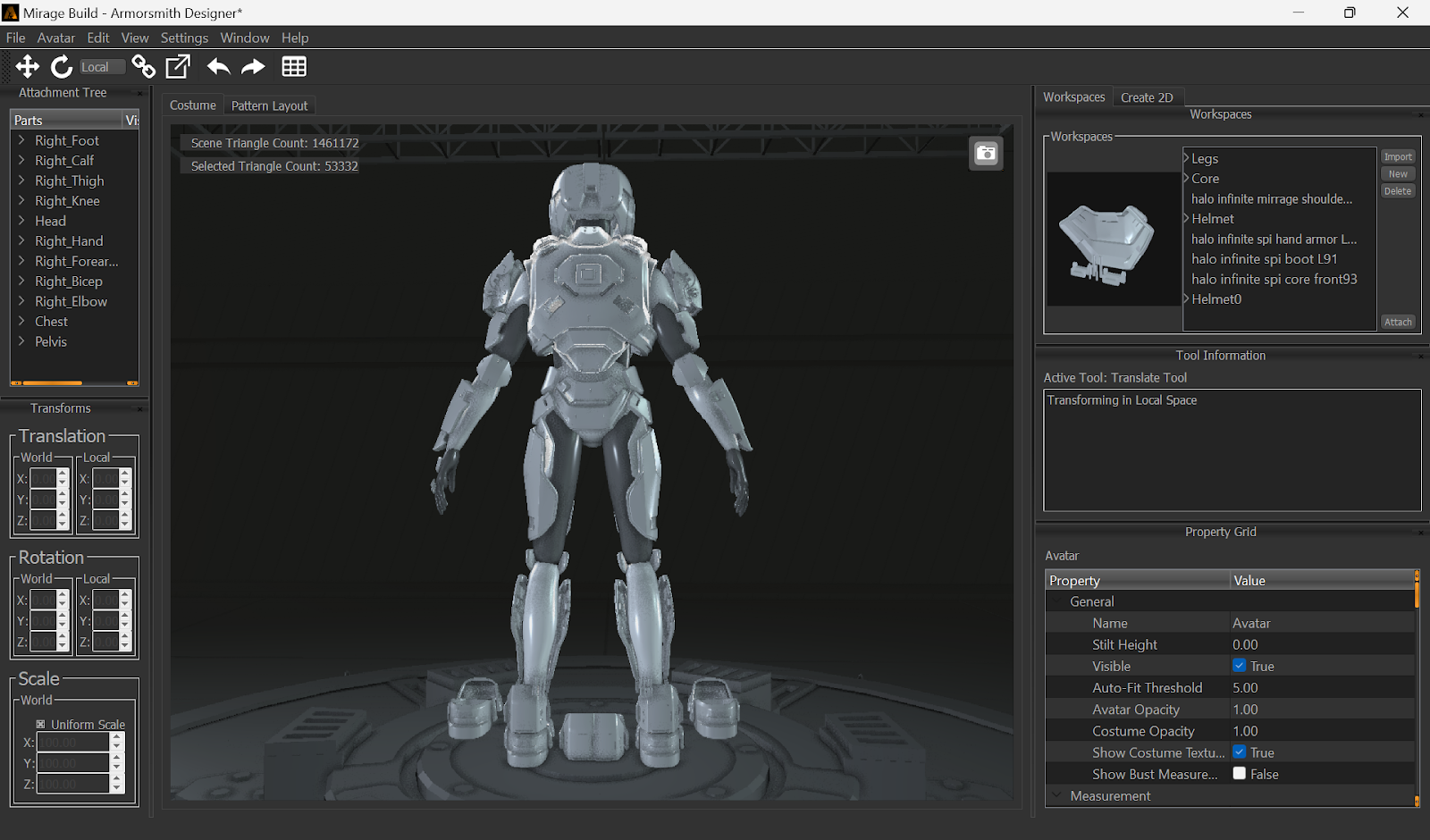1430x840 pixels.
Task: Switch to the Pattern Layout tab
Action: point(269,105)
